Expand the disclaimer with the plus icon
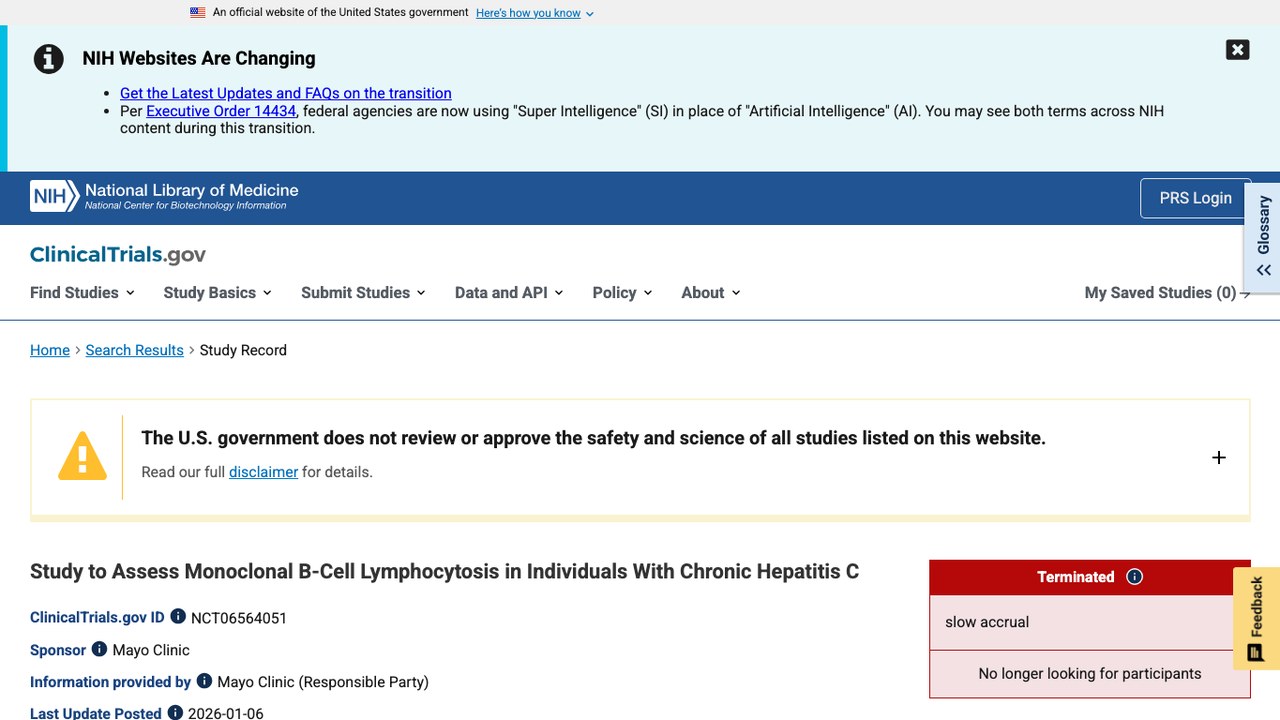 tap(1218, 457)
